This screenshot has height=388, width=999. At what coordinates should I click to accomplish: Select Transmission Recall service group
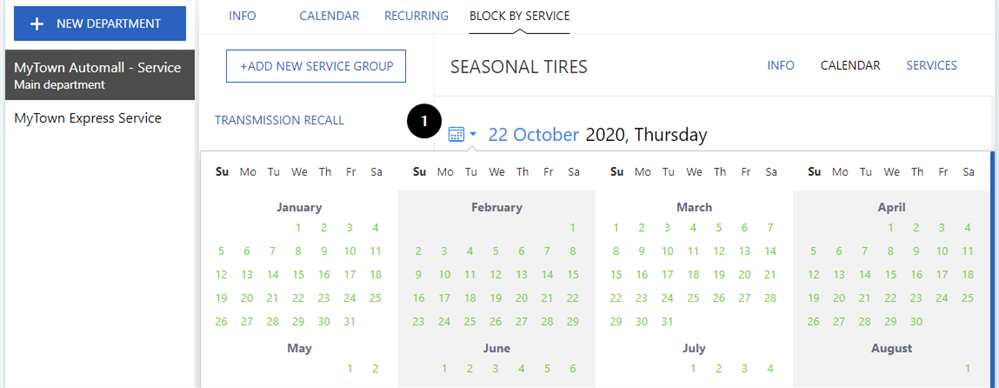click(x=279, y=120)
